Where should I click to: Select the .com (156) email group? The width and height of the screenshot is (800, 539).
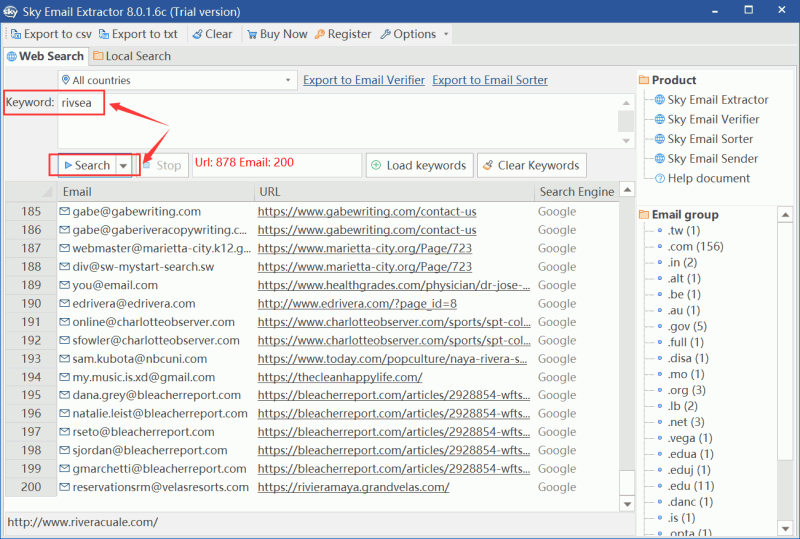695,246
